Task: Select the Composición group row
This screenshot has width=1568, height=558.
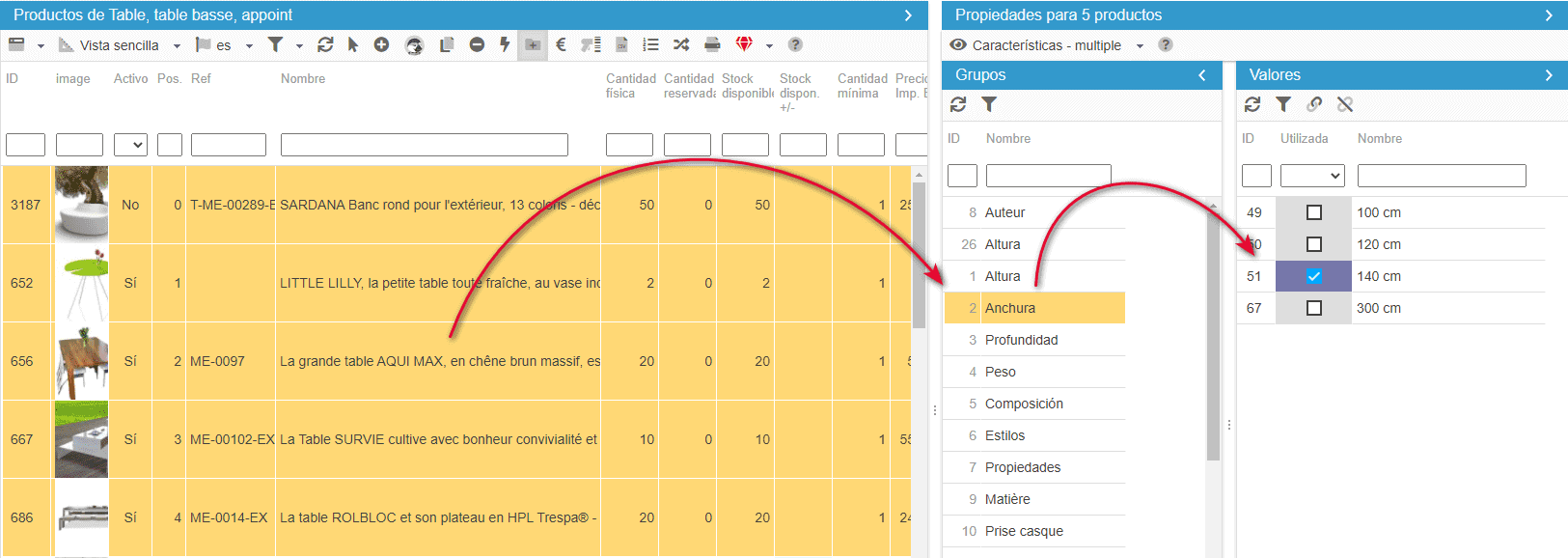Action: click(x=1023, y=404)
